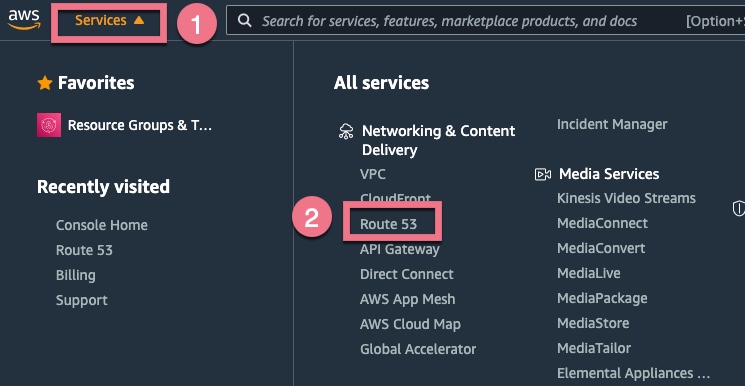The image size is (745, 386).
Task: Click the Media Services camera icon
Action: 543,174
